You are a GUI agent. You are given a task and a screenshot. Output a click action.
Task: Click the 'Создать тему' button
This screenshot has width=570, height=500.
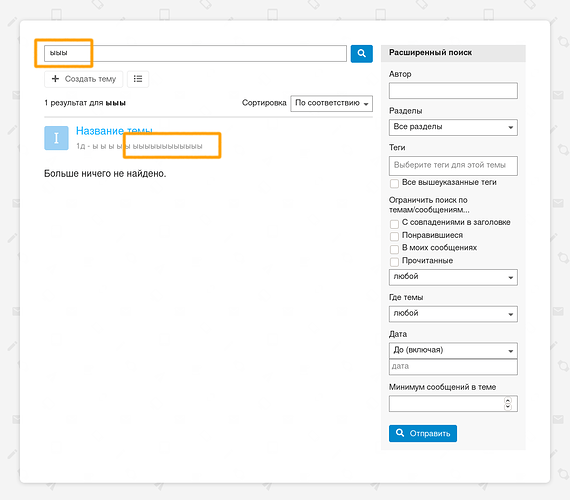point(84,79)
